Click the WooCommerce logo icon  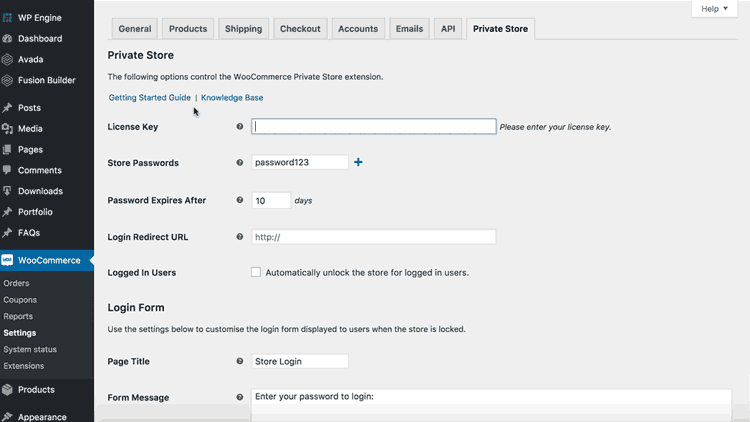pyautogui.click(x=7, y=260)
